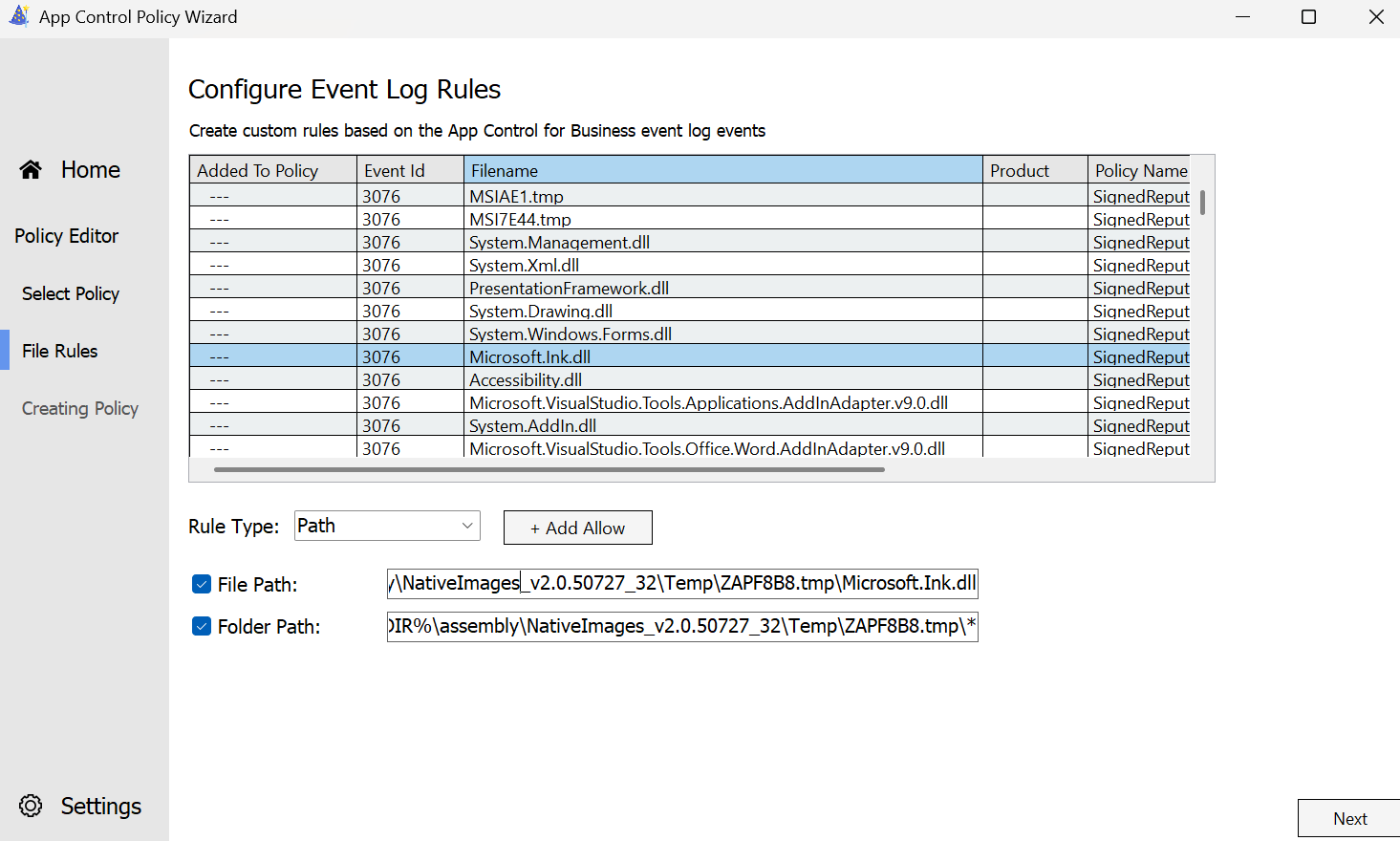The image size is (1400, 841).
Task: Go to Policy Editor in sidebar
Action: pyautogui.click(x=67, y=236)
